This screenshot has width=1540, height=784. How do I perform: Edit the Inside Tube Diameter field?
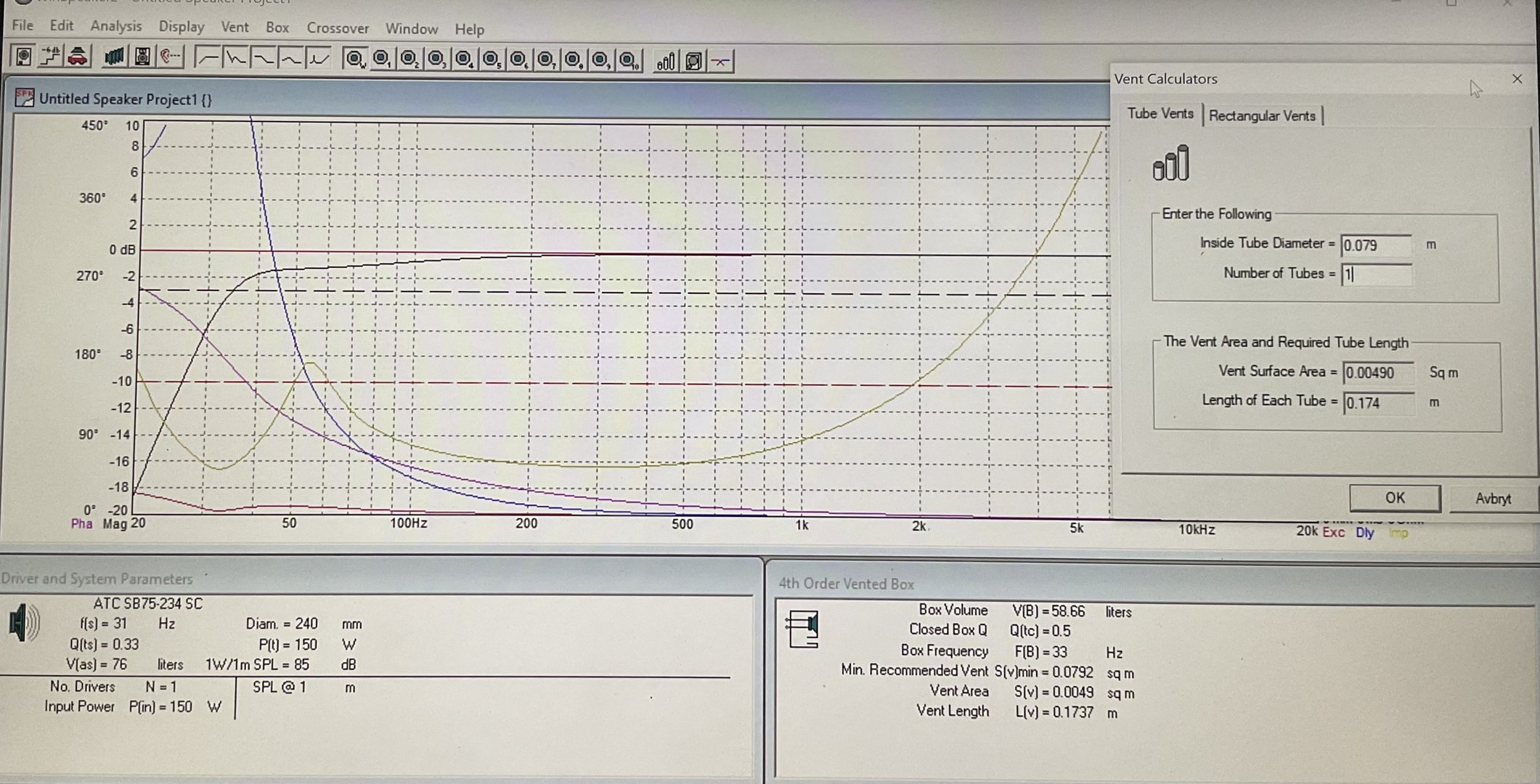point(1376,245)
